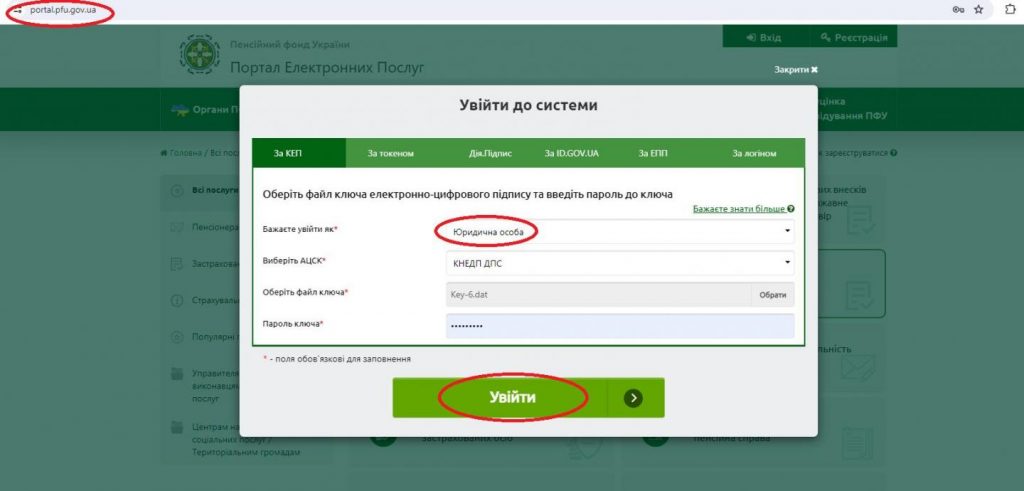Click the help icon next to Бажаєте знати більше

pos(791,209)
